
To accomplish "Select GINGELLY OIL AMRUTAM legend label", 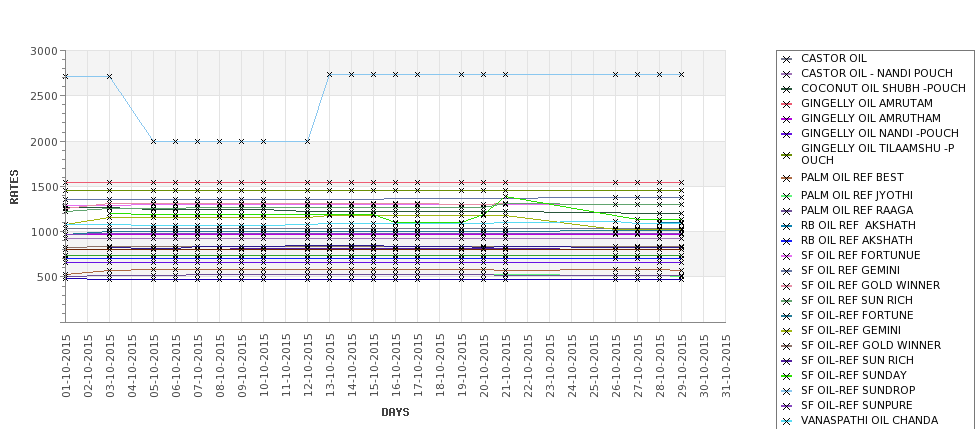I will pos(866,103).
